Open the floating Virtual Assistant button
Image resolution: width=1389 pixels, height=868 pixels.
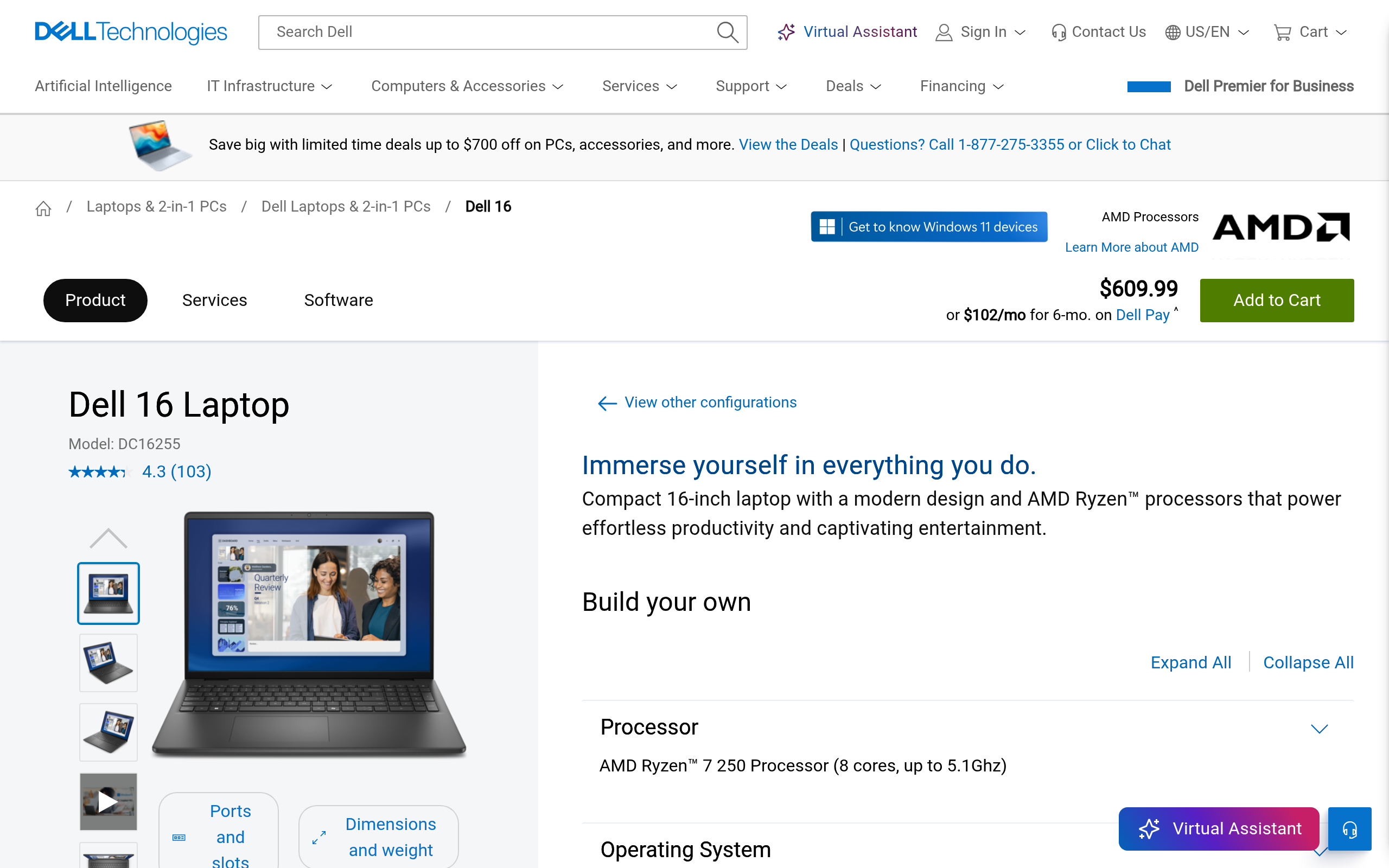click(1219, 828)
